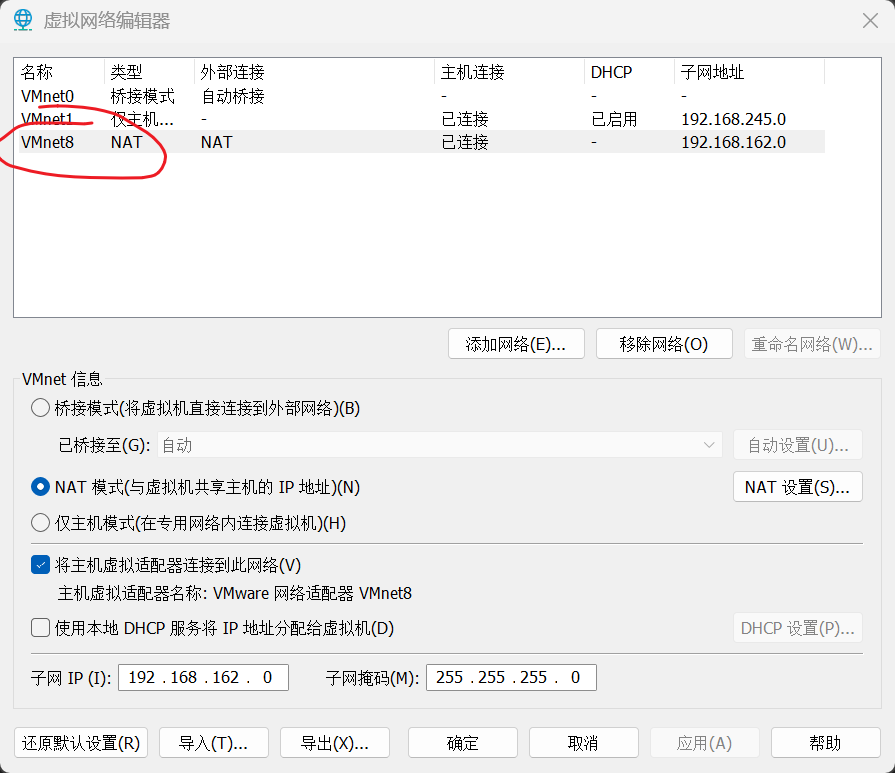
Task: Toggle 将主机虚拟适配器连接到此网络 checkbox
Action: tap(40, 565)
